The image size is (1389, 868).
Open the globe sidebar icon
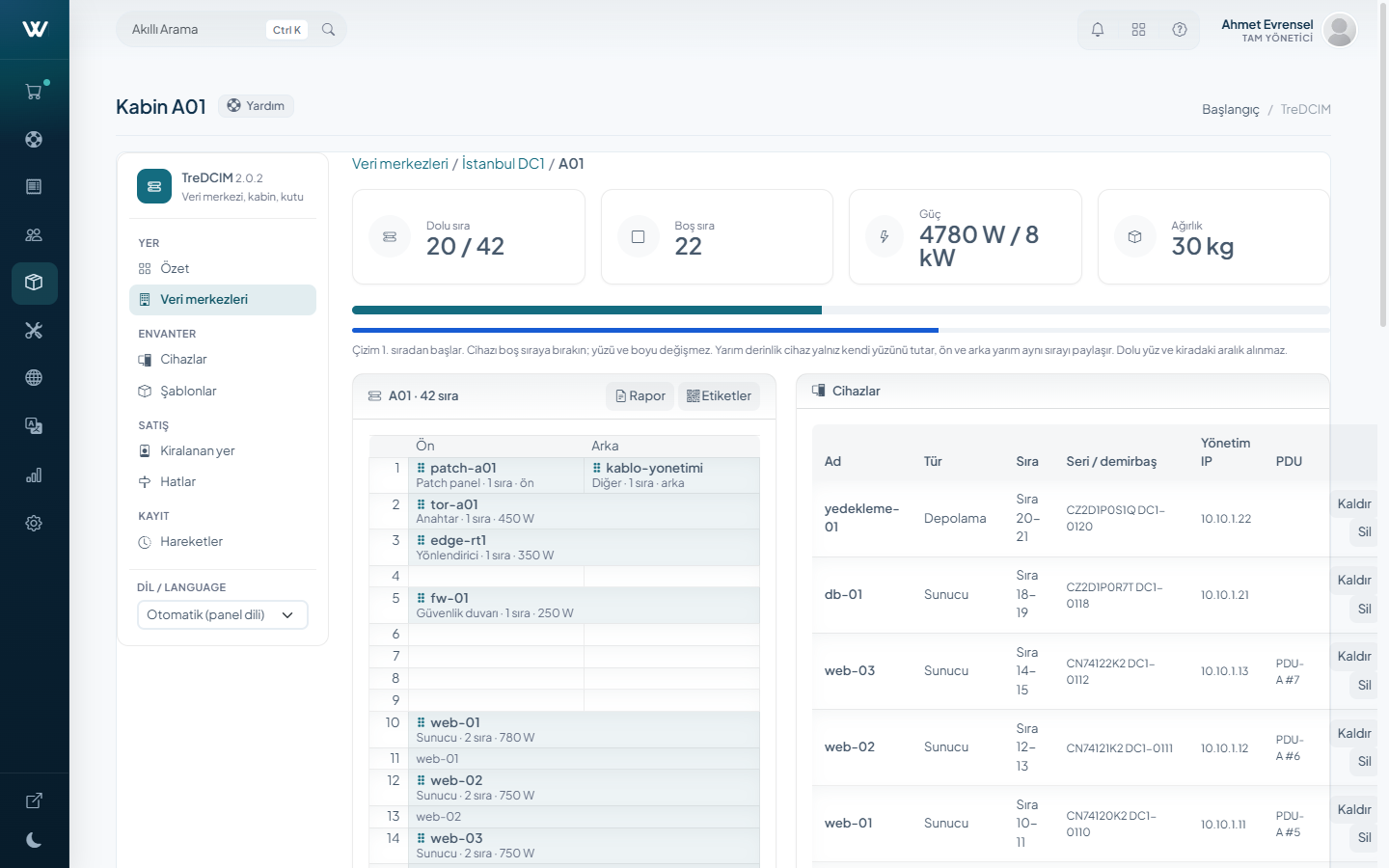[x=34, y=378]
